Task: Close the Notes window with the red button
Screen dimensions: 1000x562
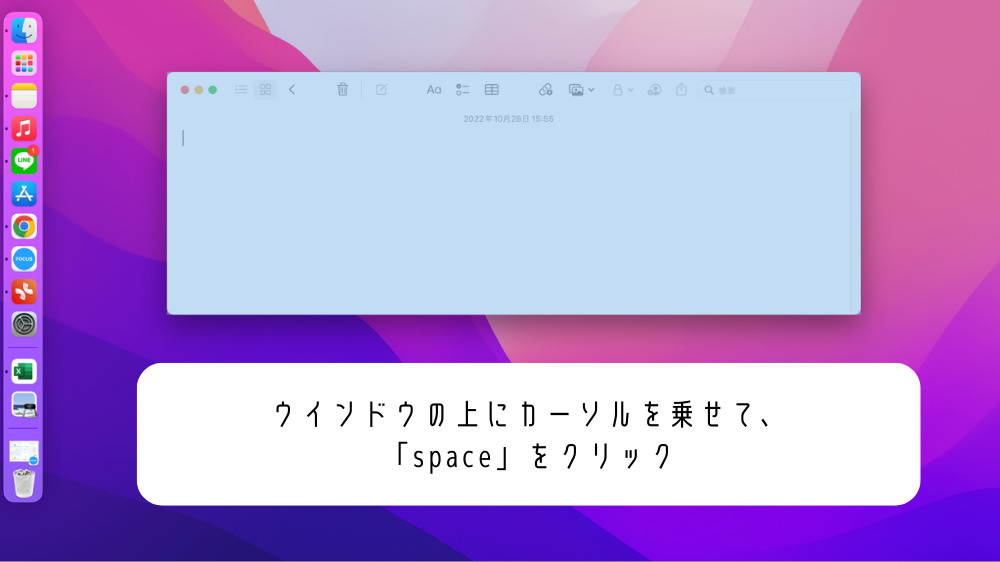Action: [x=185, y=90]
